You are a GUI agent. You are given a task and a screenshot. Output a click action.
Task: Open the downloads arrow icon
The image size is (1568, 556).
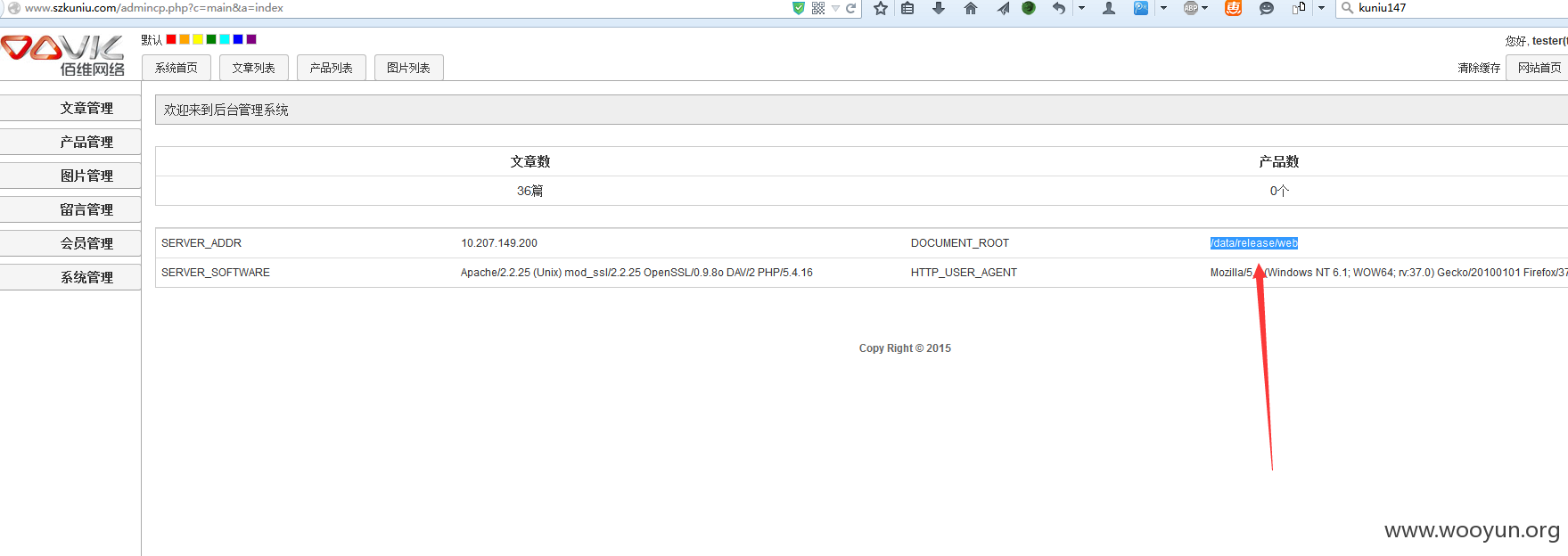point(939,8)
